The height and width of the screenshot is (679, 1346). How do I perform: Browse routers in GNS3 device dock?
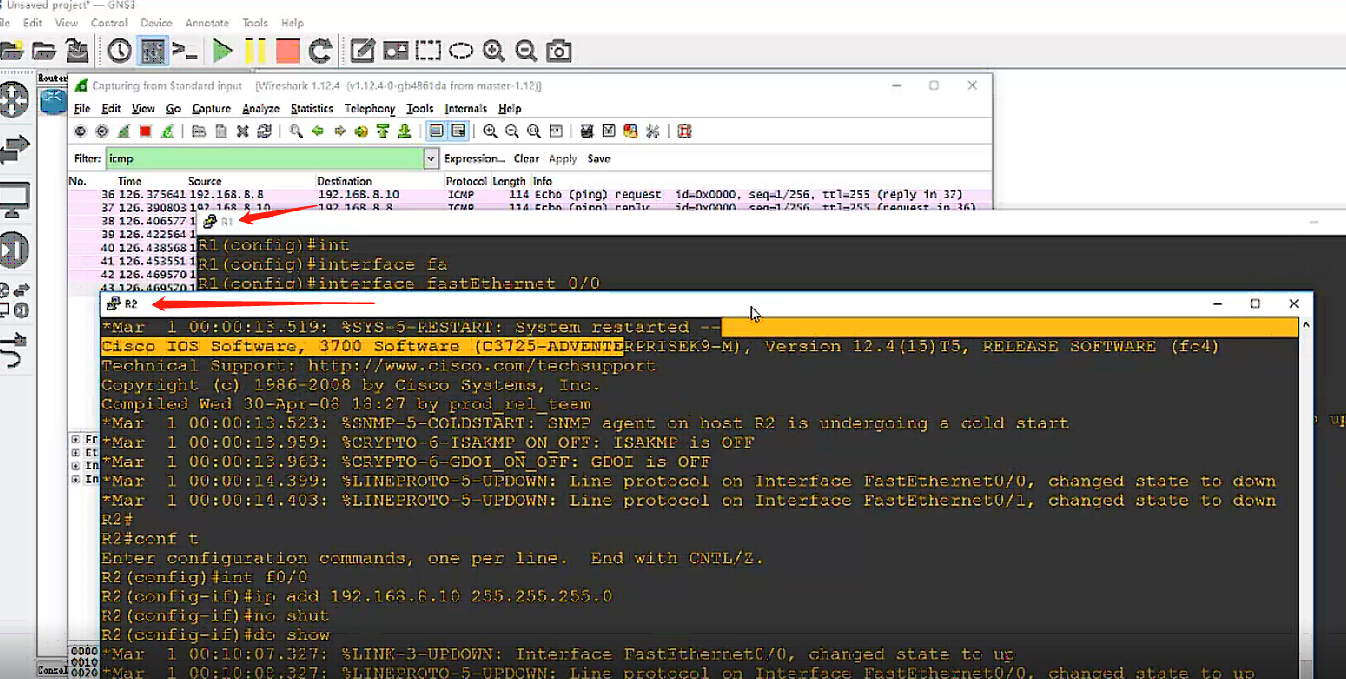14,100
